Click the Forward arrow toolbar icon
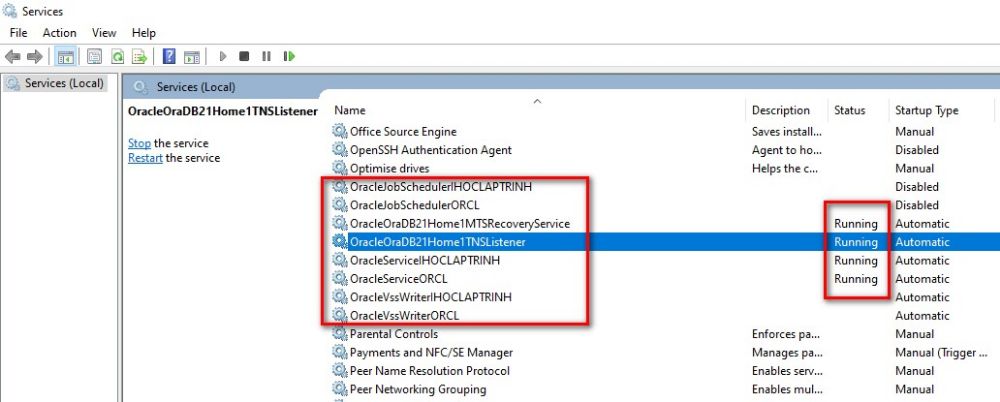 pyautogui.click(x=35, y=57)
